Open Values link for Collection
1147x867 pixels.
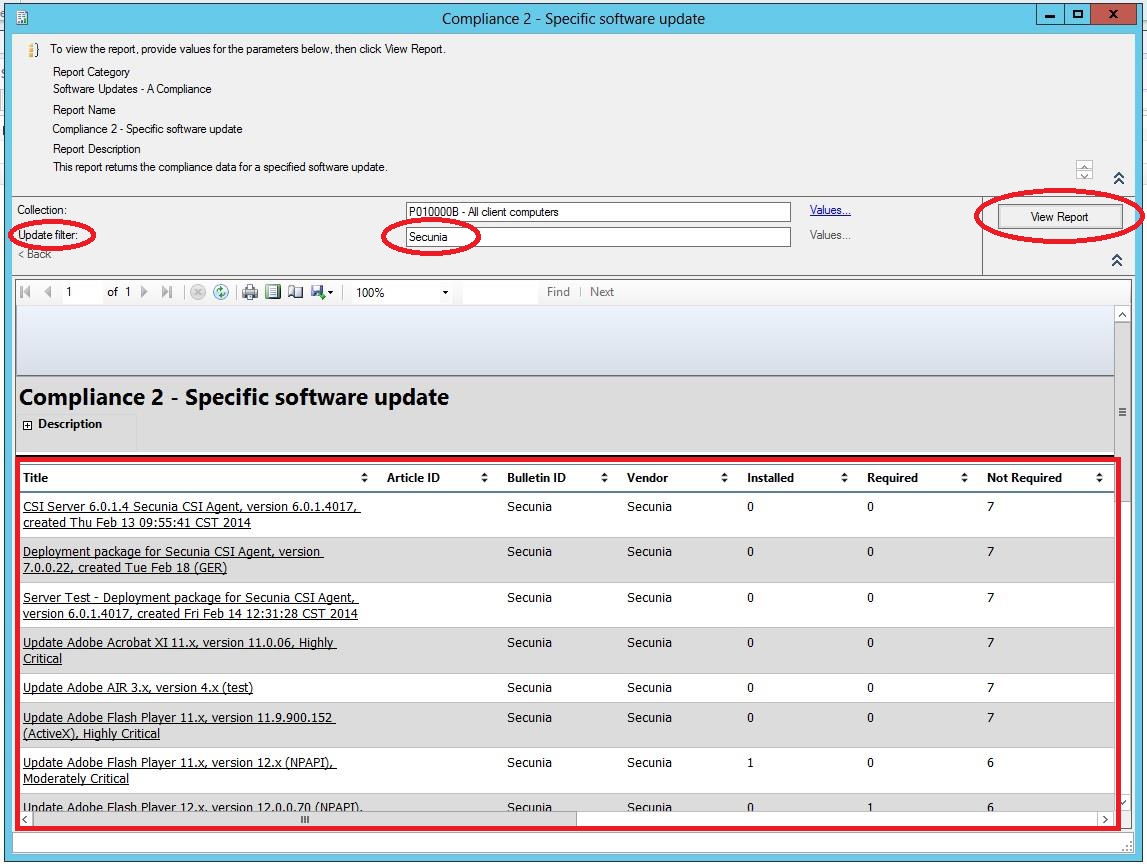[830, 210]
